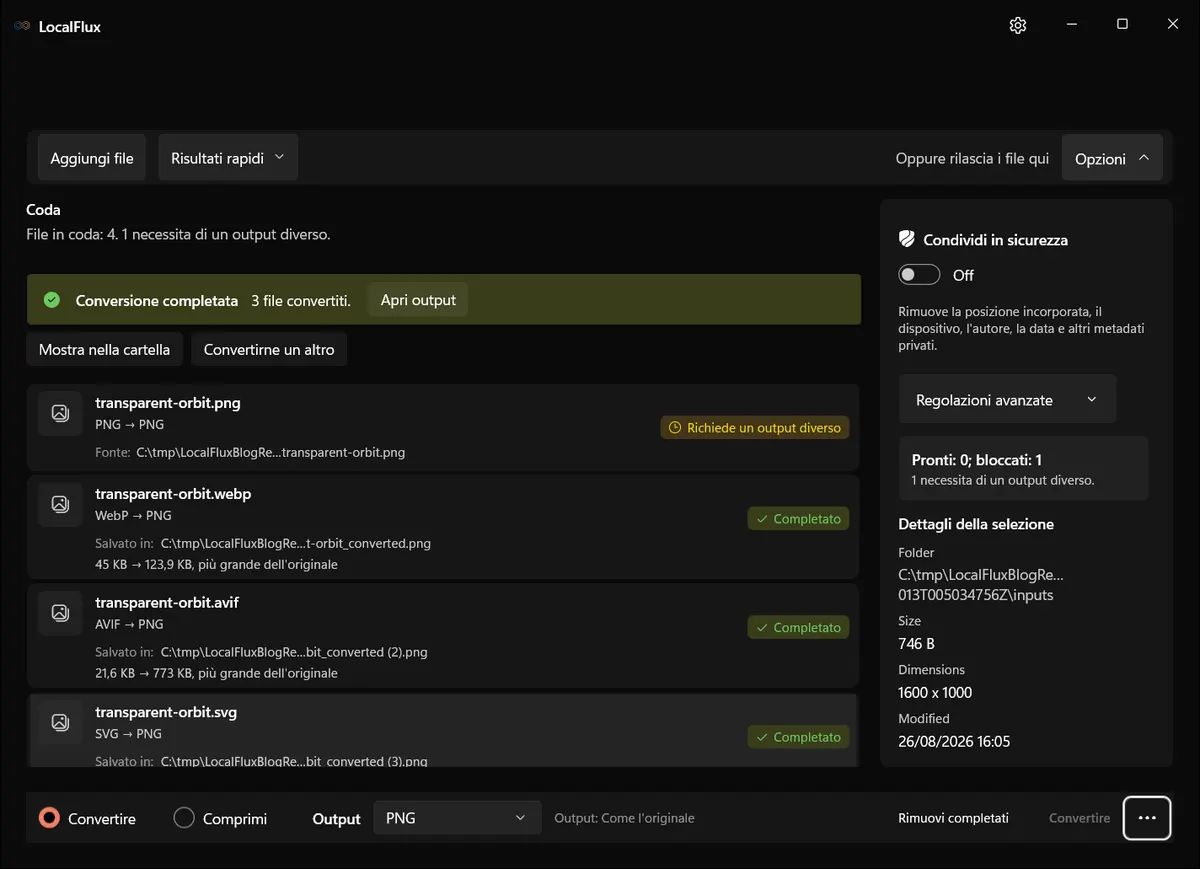
Task: Click the Convertire button at bottom right
Action: tap(1079, 818)
